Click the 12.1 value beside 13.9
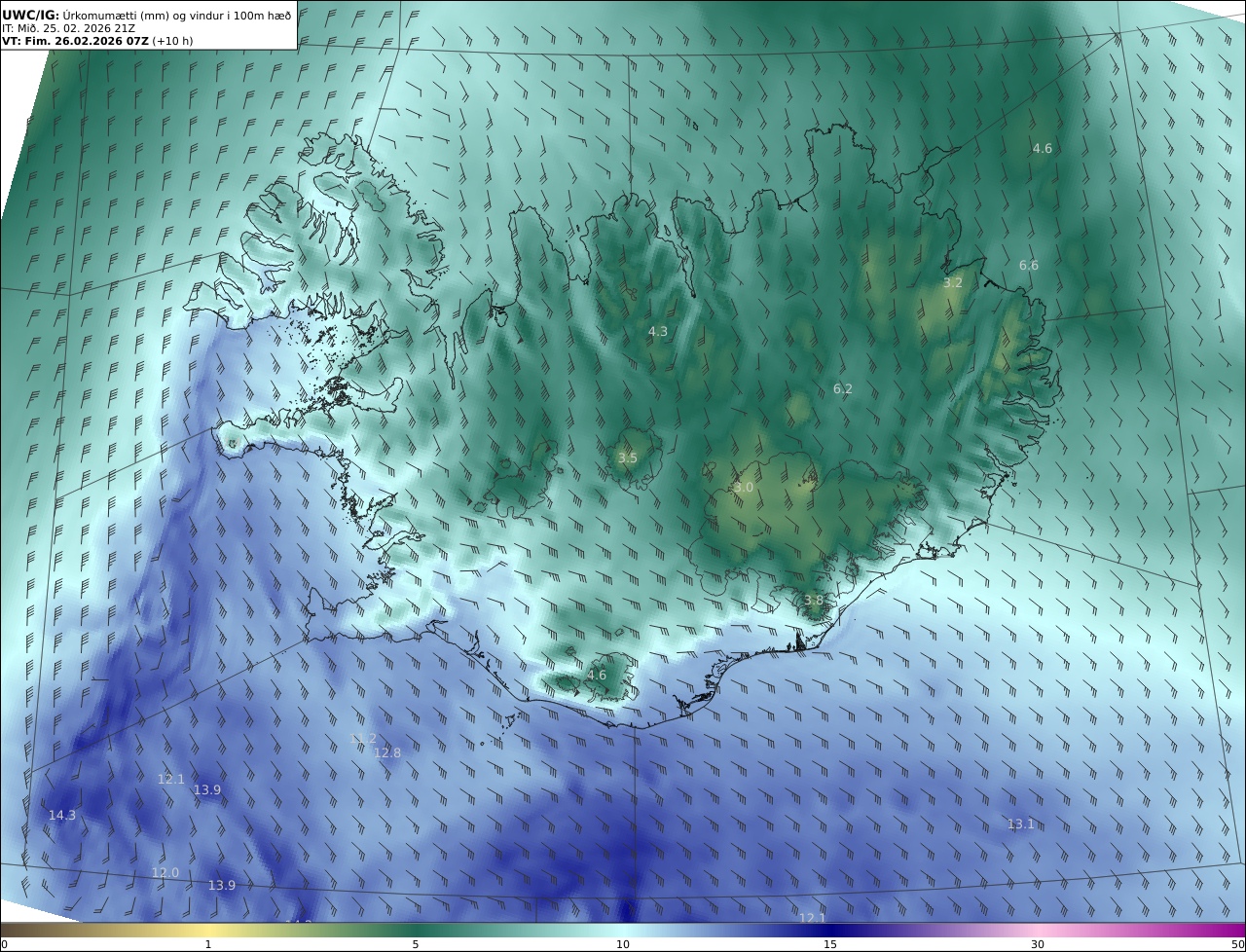Image resolution: width=1246 pixels, height=952 pixels. coord(171,780)
